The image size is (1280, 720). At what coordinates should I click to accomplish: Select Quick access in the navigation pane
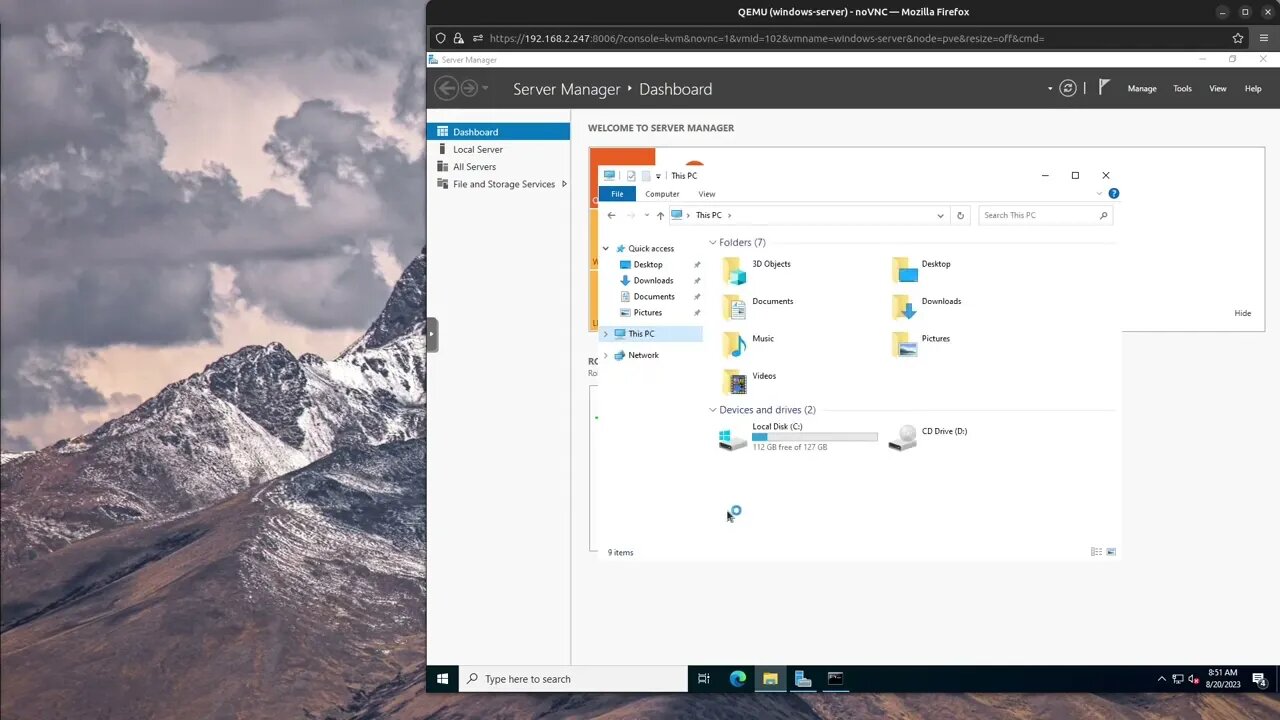pos(651,248)
